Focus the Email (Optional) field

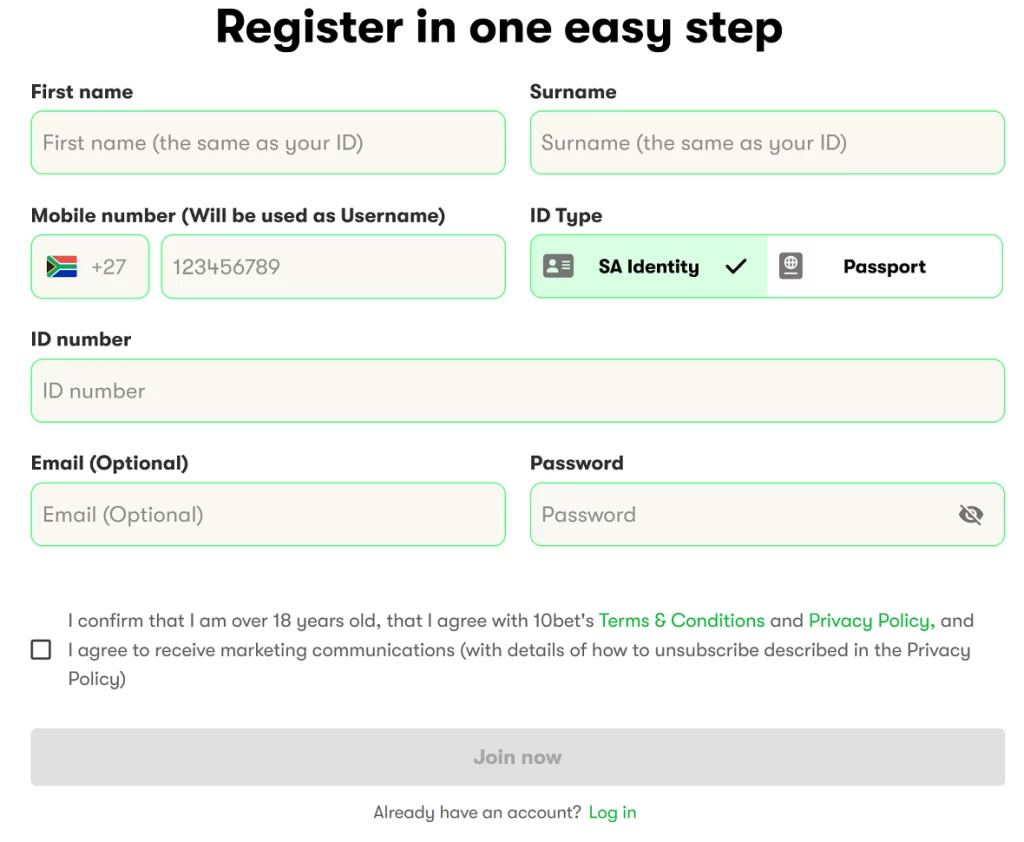(268, 515)
